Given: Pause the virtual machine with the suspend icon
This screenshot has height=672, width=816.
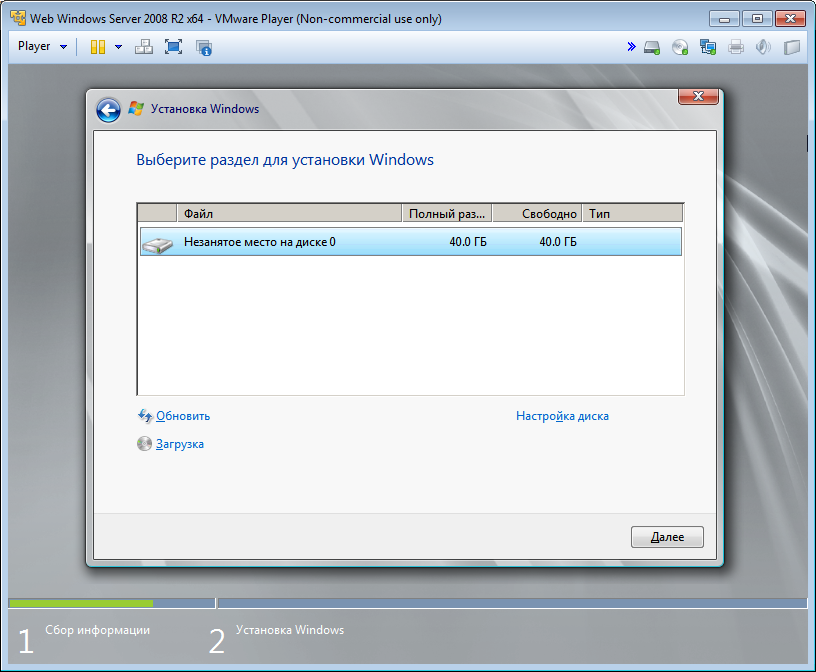Looking at the screenshot, I should [98, 47].
